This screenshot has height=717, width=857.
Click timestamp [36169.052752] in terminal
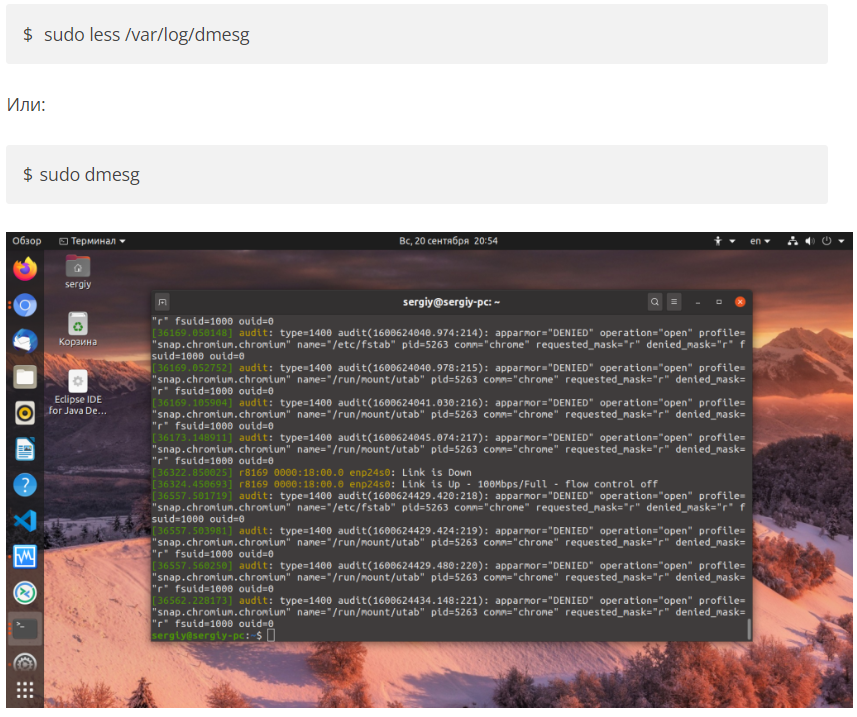point(192,368)
